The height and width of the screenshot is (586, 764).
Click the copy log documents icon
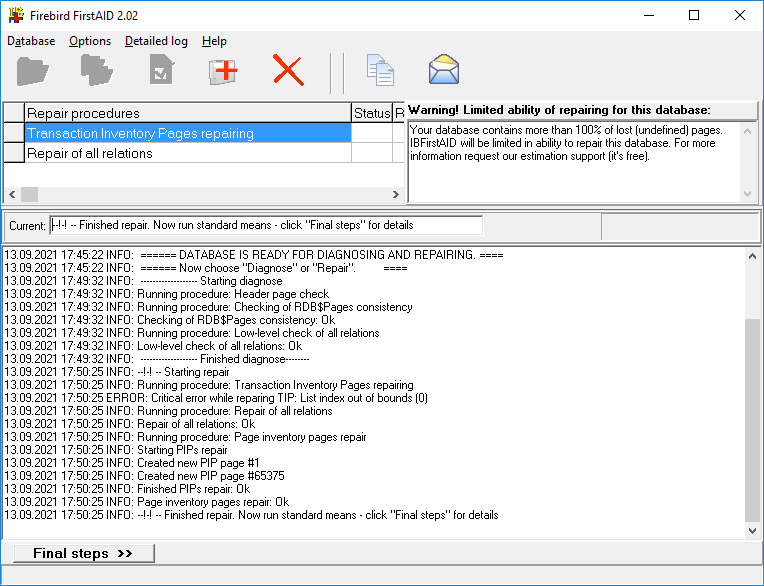point(380,70)
